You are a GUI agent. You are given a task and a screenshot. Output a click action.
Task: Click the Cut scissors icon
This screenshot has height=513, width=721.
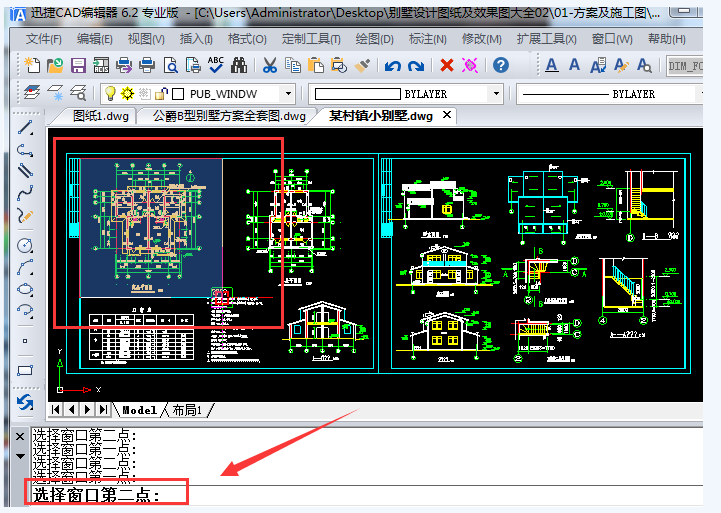pos(269,65)
